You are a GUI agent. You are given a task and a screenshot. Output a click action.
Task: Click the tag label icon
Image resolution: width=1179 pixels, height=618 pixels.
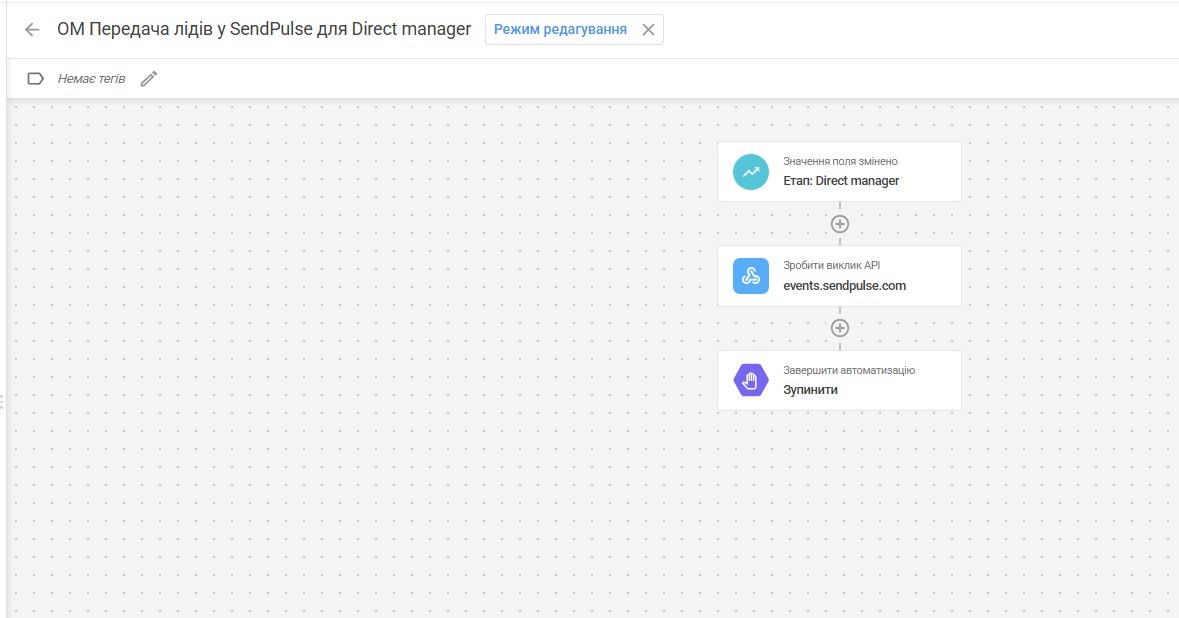point(35,78)
